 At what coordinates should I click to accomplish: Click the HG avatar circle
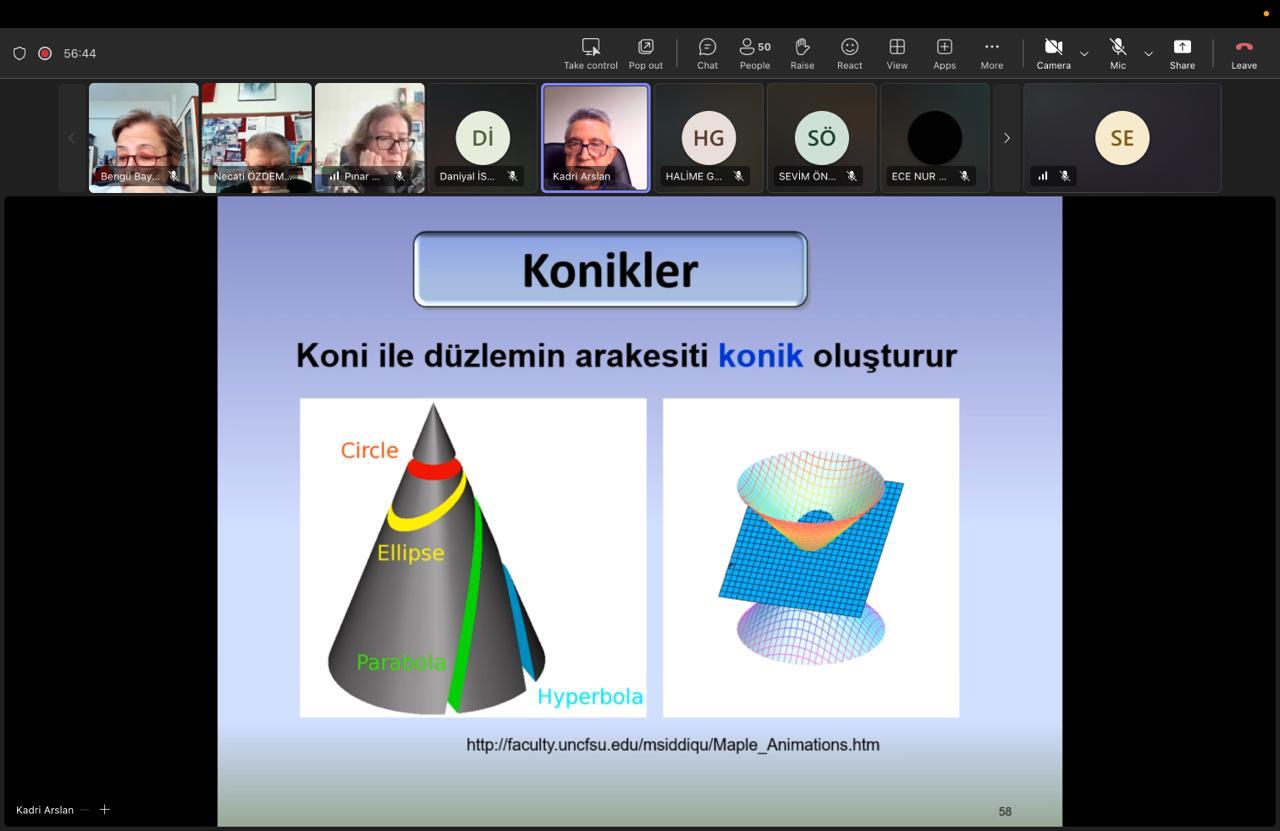[x=709, y=137]
